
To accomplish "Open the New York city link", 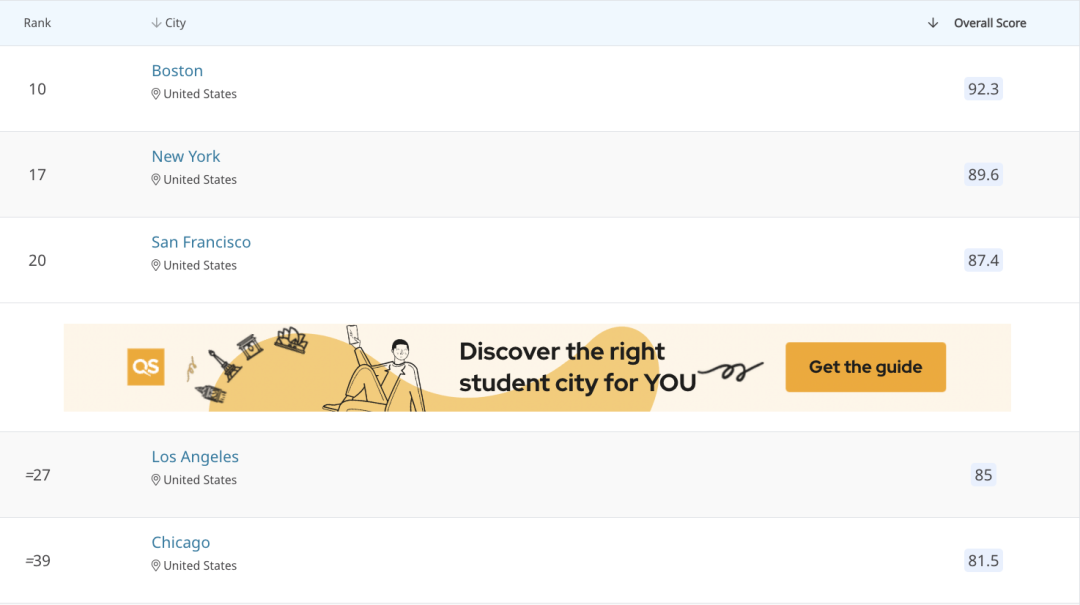I will (186, 156).
